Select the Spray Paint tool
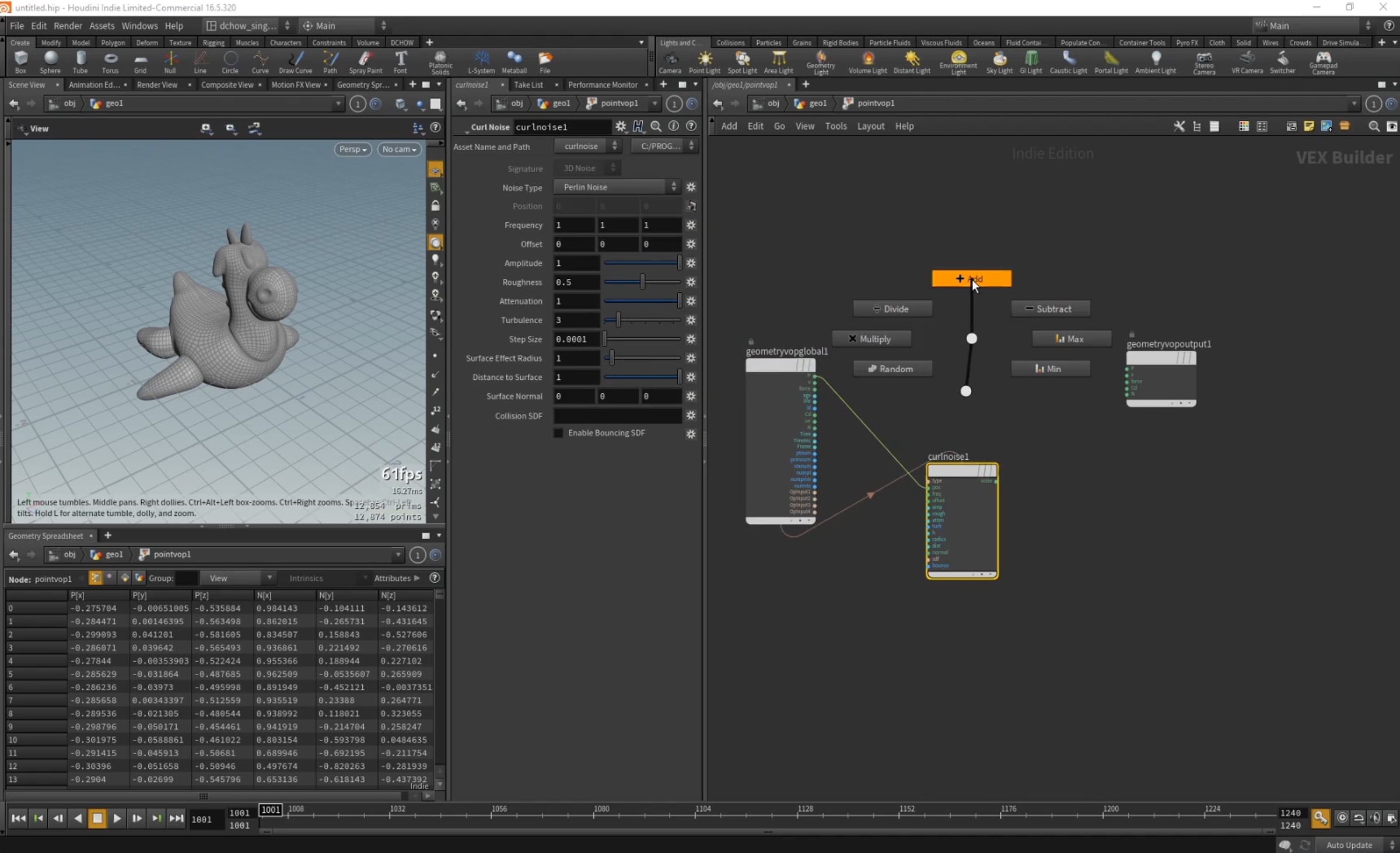Image resolution: width=1400 pixels, height=853 pixels. (x=366, y=62)
